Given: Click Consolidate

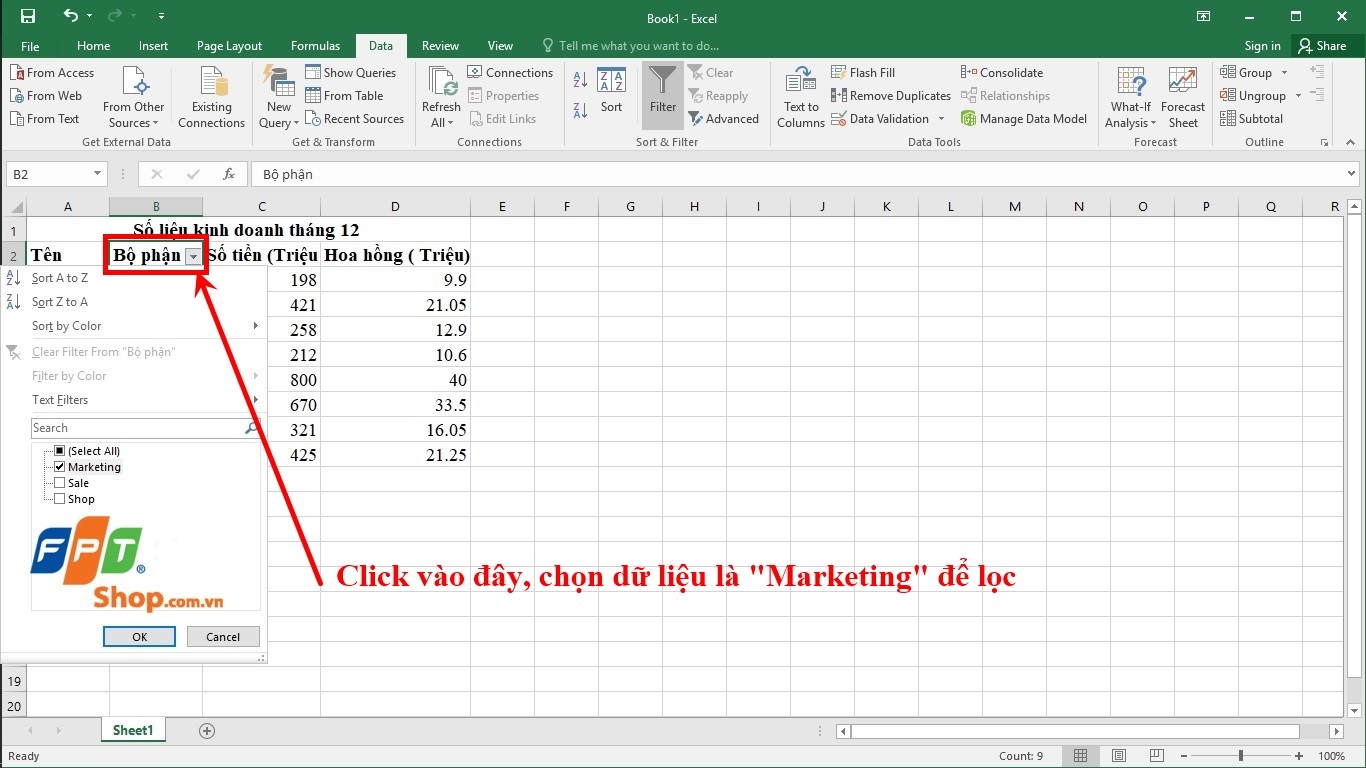Looking at the screenshot, I should 1002,73.
